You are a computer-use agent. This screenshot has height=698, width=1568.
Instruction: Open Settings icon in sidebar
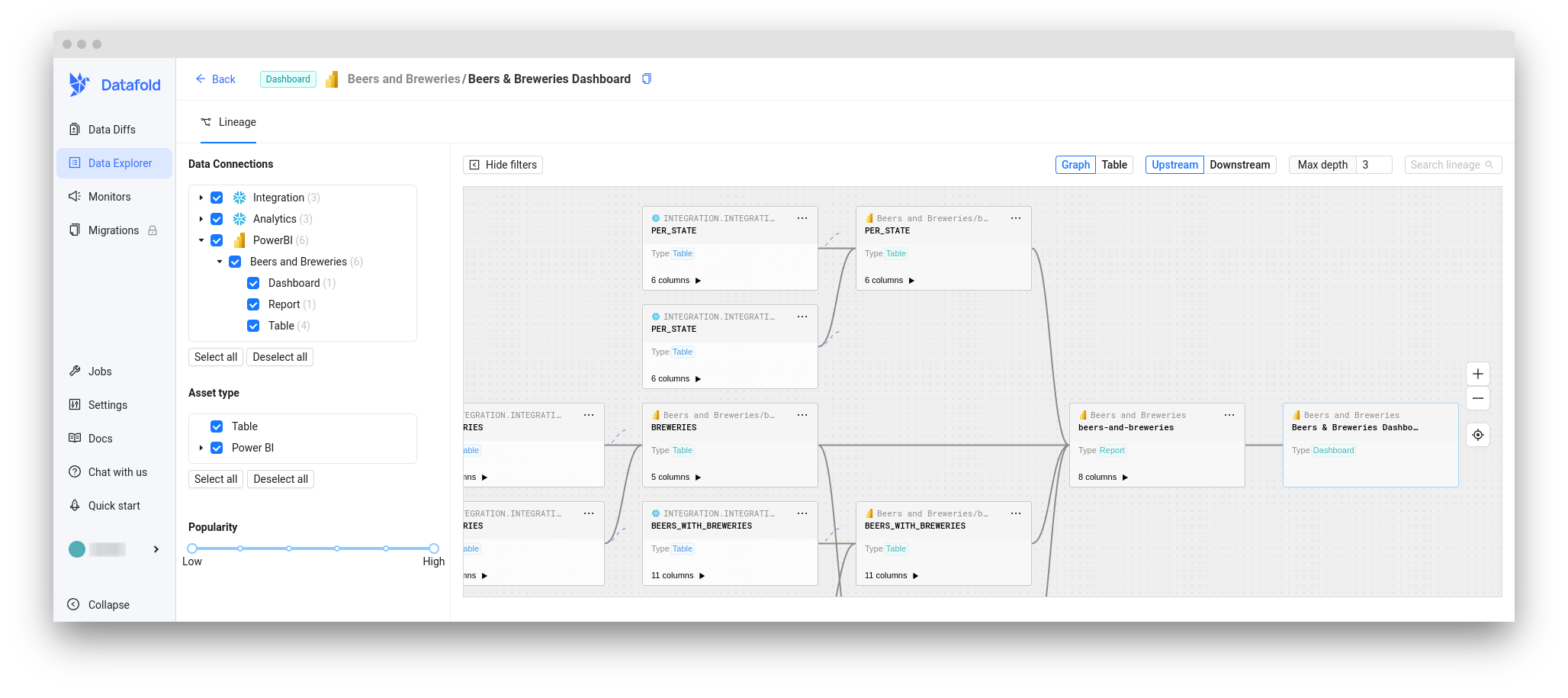pos(75,404)
